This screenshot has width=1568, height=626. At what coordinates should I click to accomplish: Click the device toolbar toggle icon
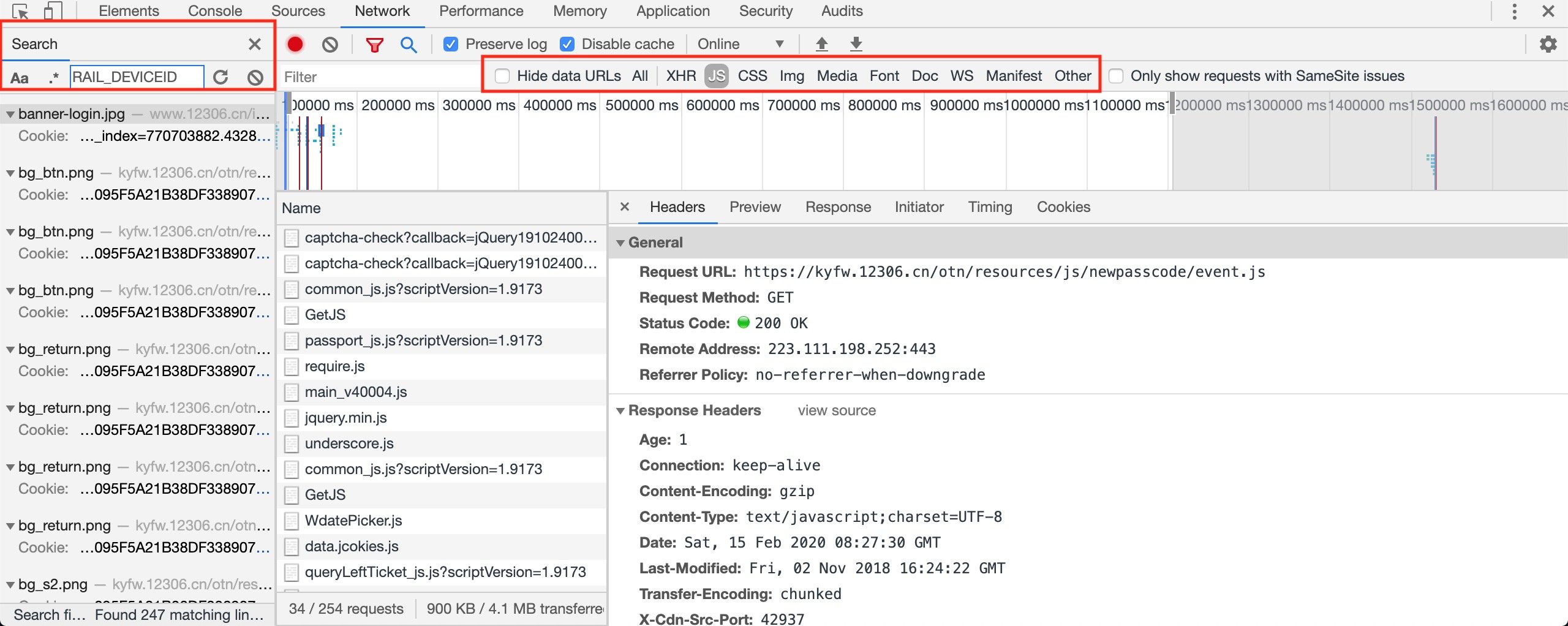click(x=54, y=10)
